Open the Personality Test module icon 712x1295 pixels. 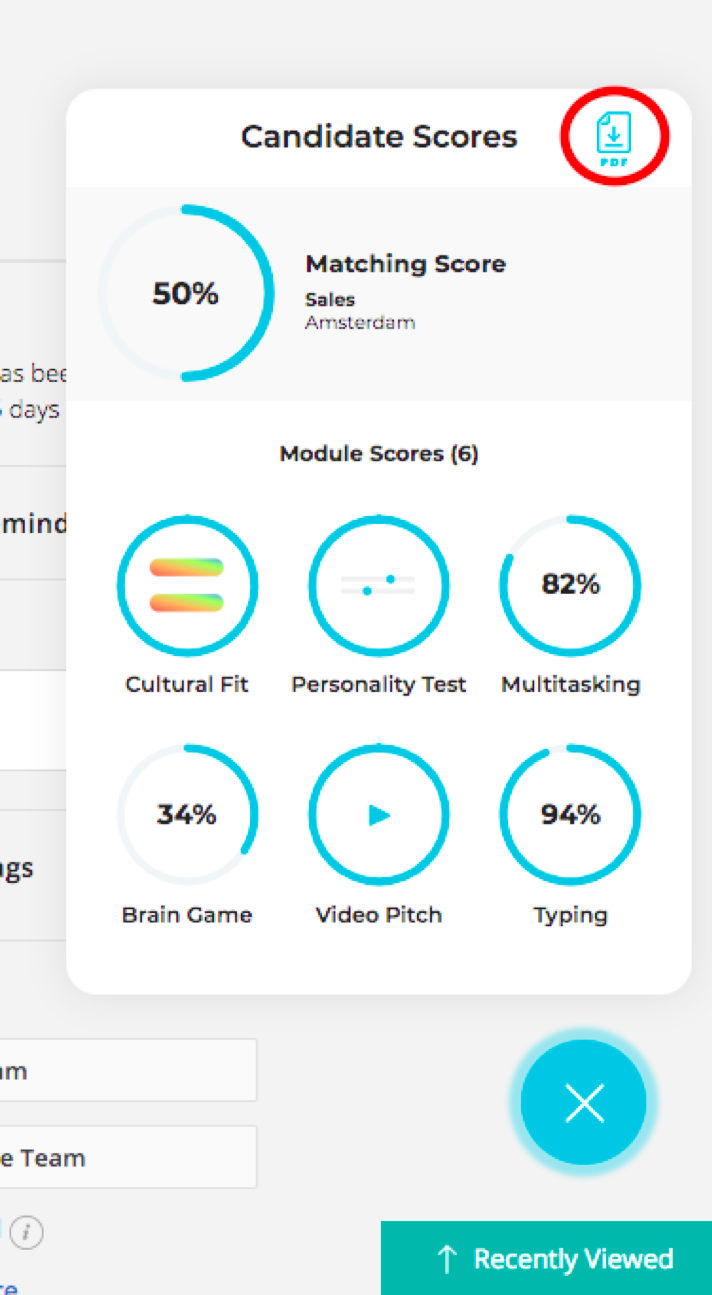379,586
